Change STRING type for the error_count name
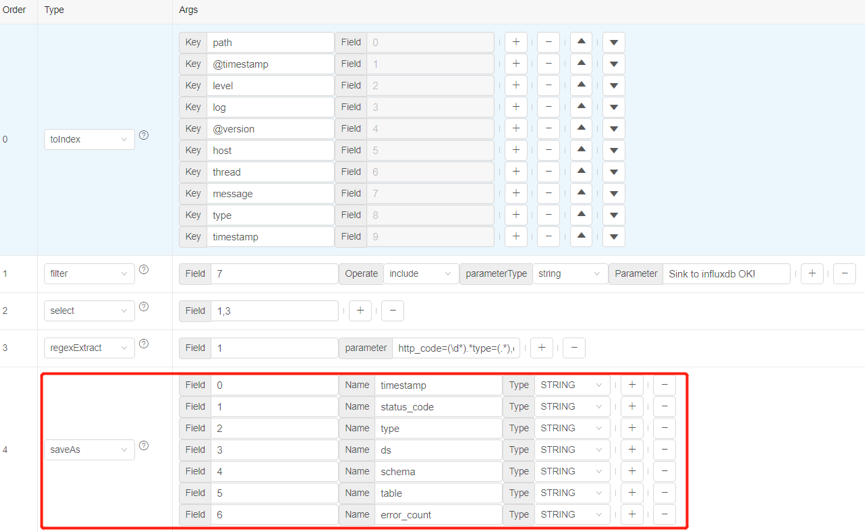 click(572, 514)
